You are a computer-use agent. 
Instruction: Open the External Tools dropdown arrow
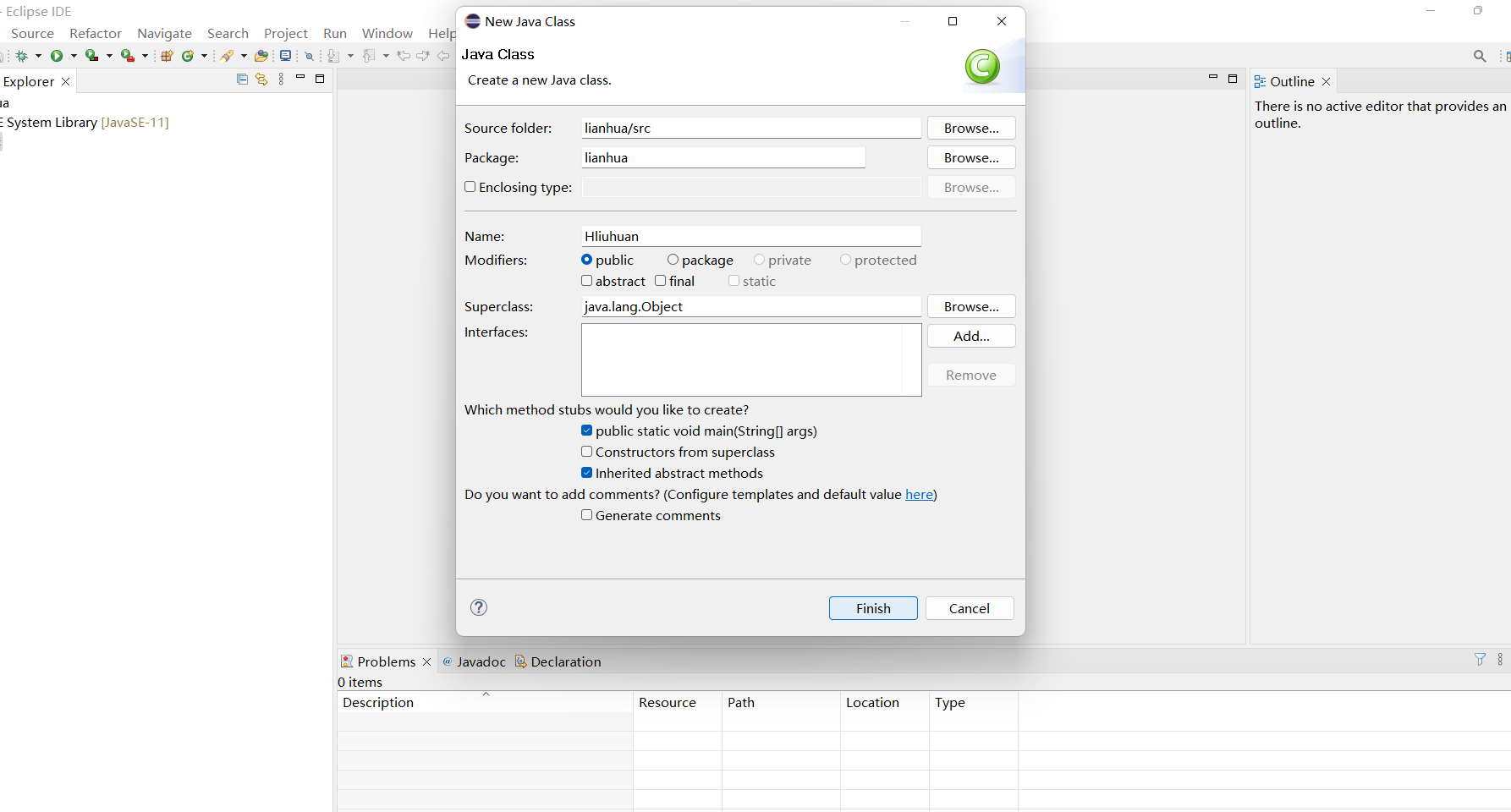coord(145,56)
